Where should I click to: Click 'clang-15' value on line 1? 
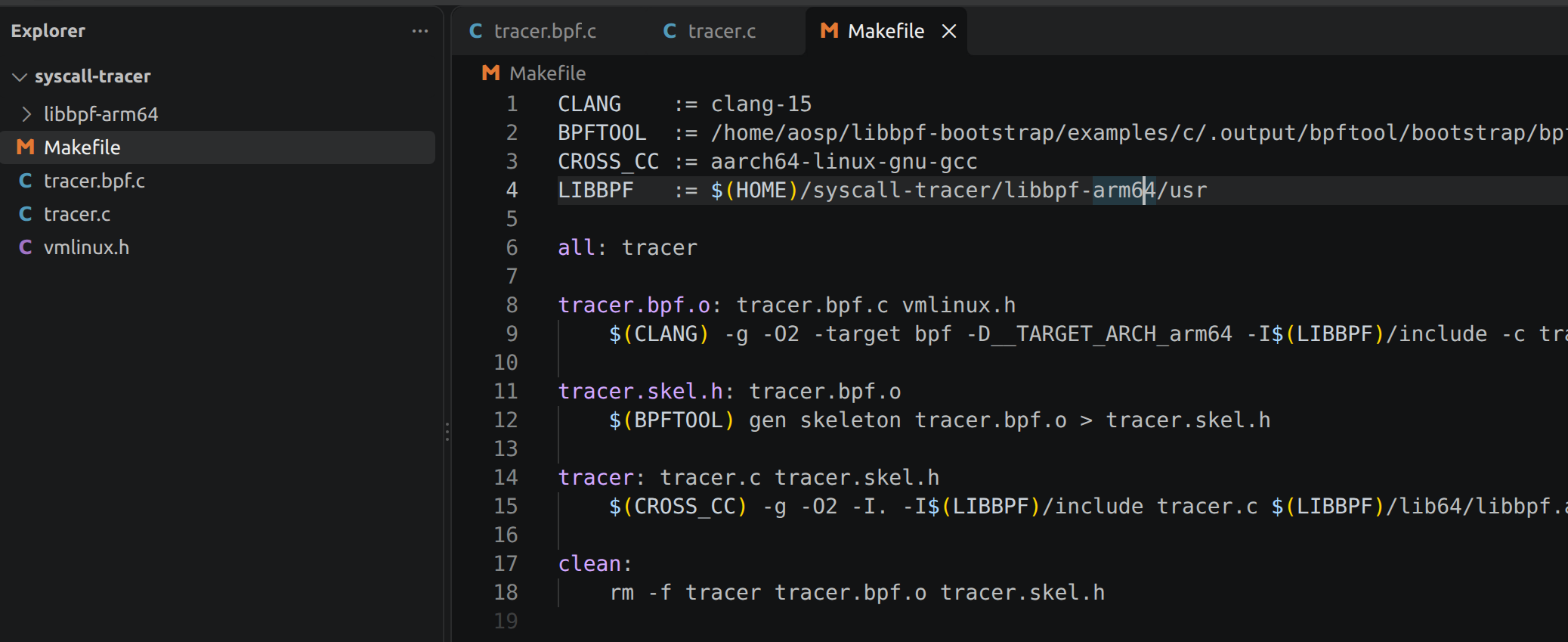(x=761, y=104)
